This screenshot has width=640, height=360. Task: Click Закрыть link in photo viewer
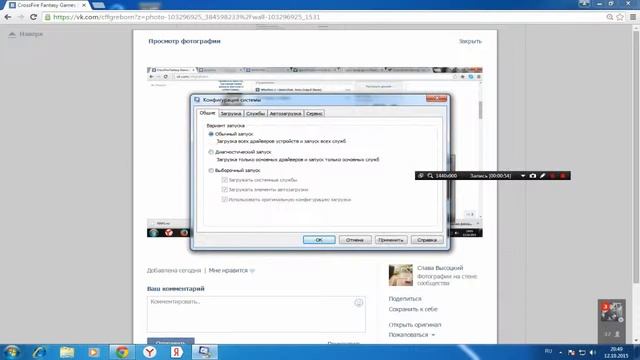click(470, 41)
